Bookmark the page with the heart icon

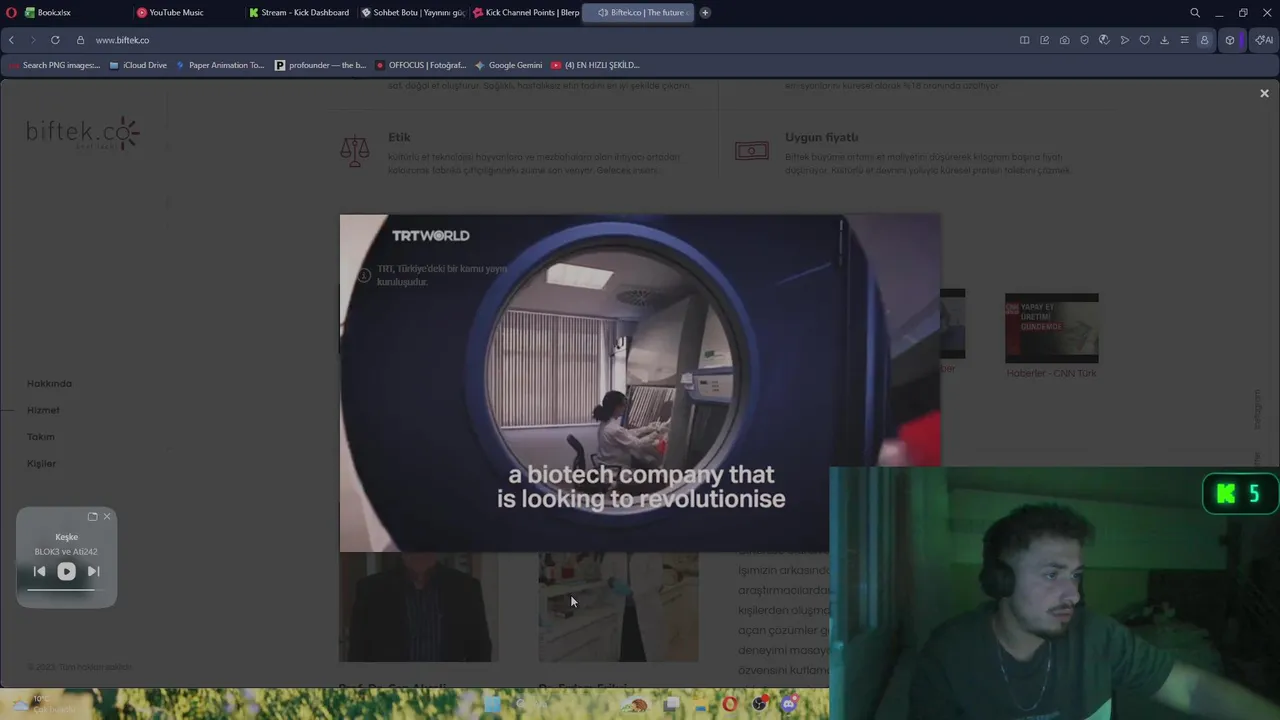tap(1144, 40)
